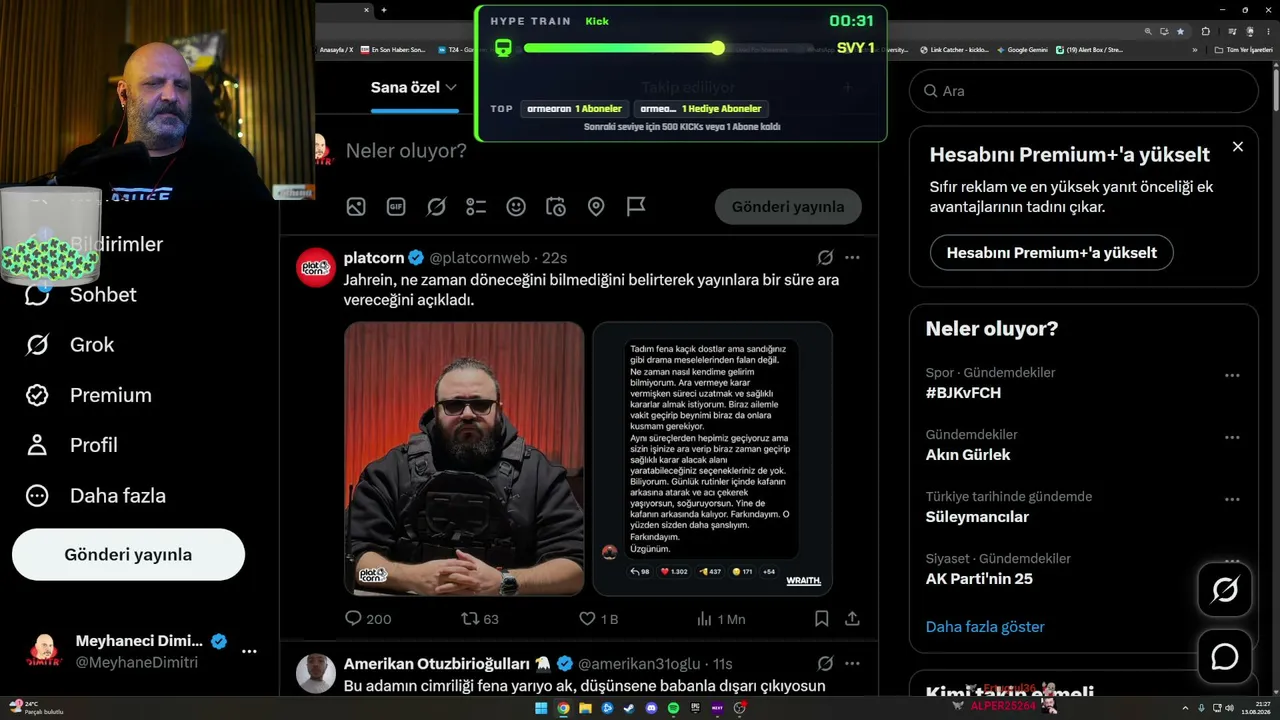Open the Jahrein photo in platcorn post
This screenshot has height=720, width=1280.
(x=464, y=459)
